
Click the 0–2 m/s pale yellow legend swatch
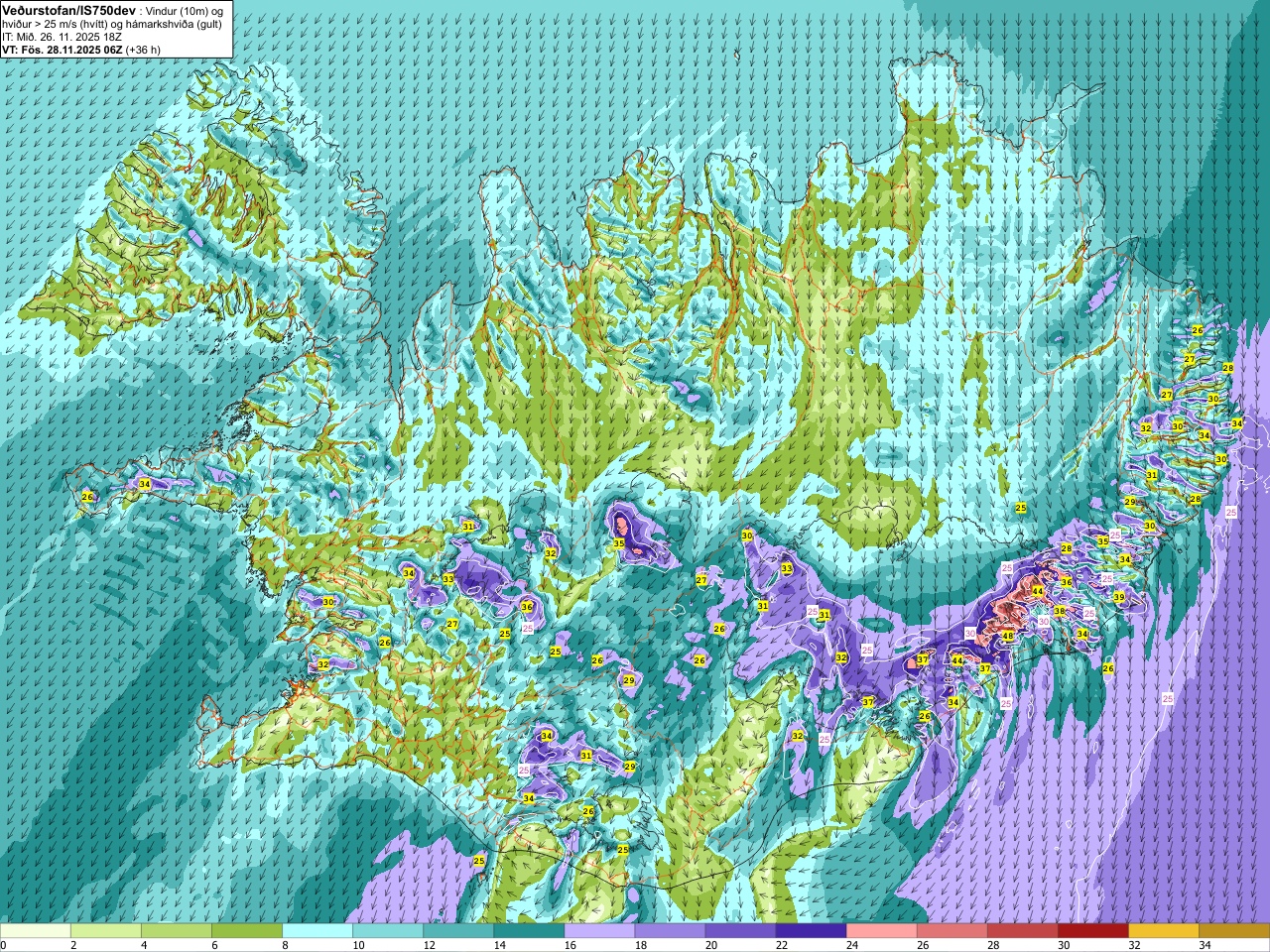pos(36,931)
